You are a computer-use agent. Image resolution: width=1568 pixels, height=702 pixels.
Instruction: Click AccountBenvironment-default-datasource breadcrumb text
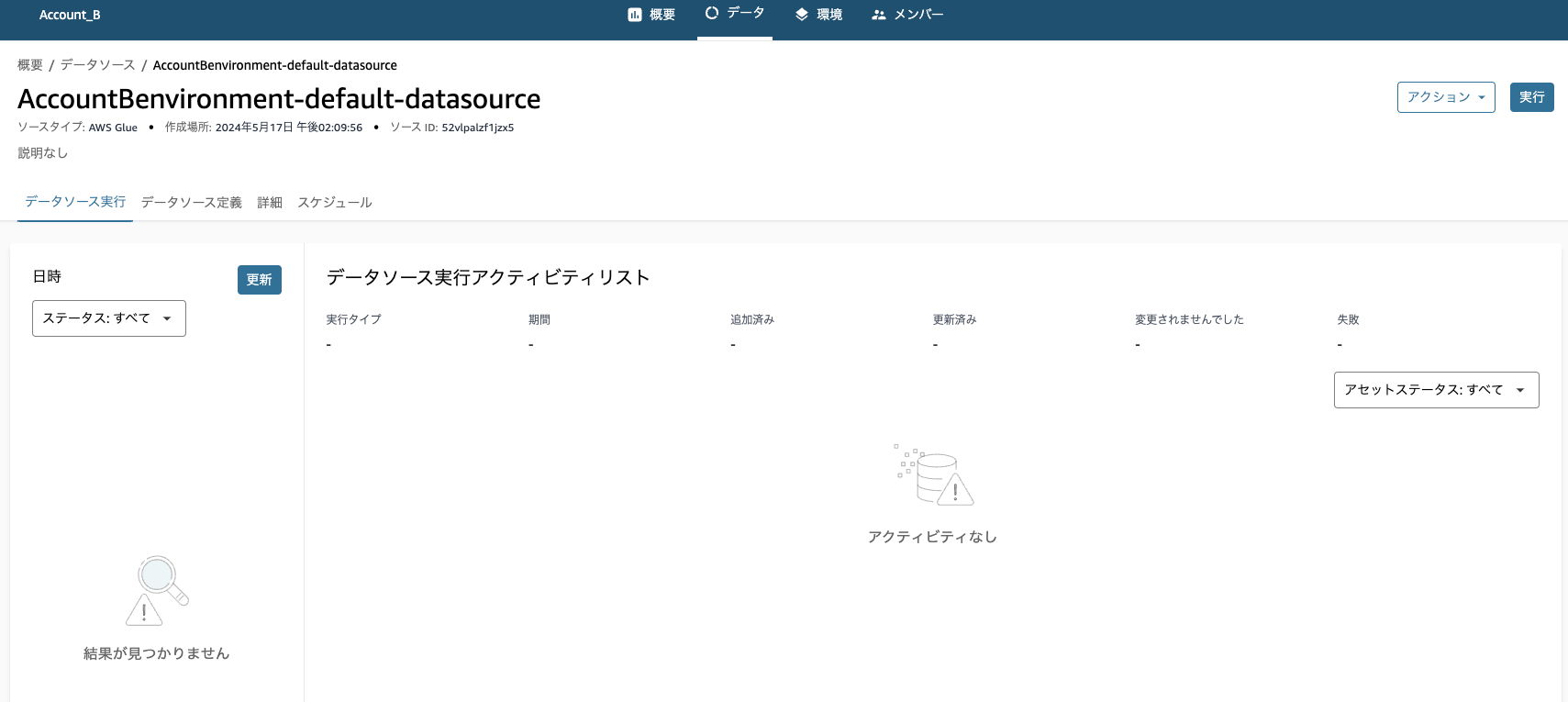coord(275,65)
